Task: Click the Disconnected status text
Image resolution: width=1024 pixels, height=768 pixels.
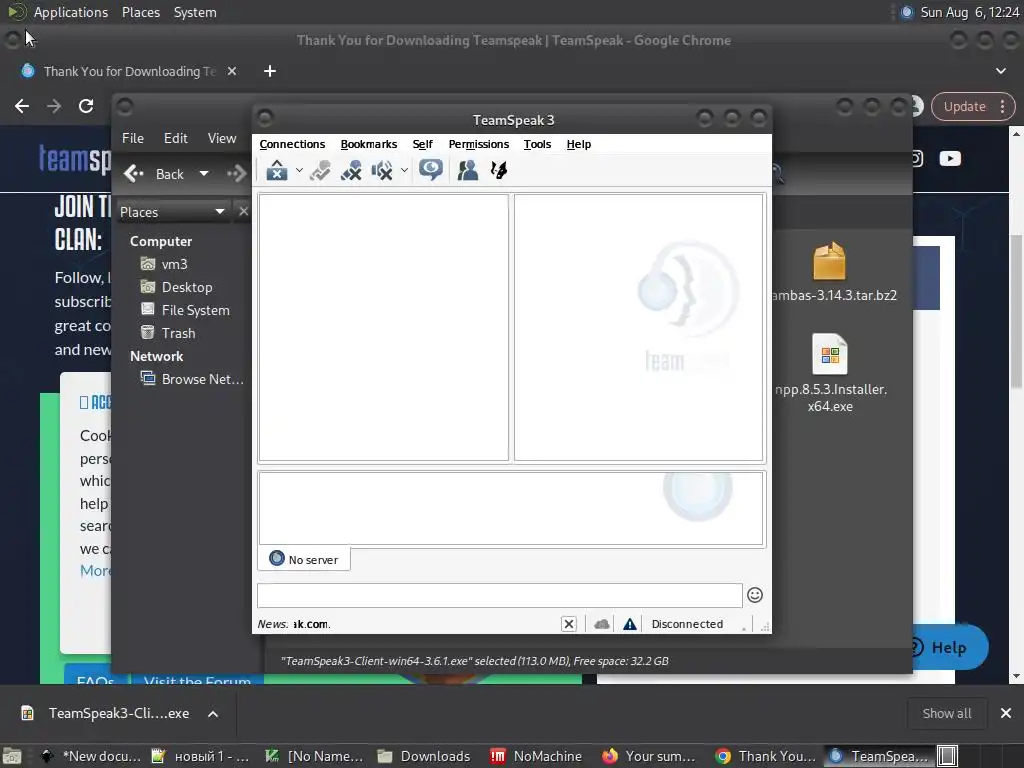Action: (687, 624)
